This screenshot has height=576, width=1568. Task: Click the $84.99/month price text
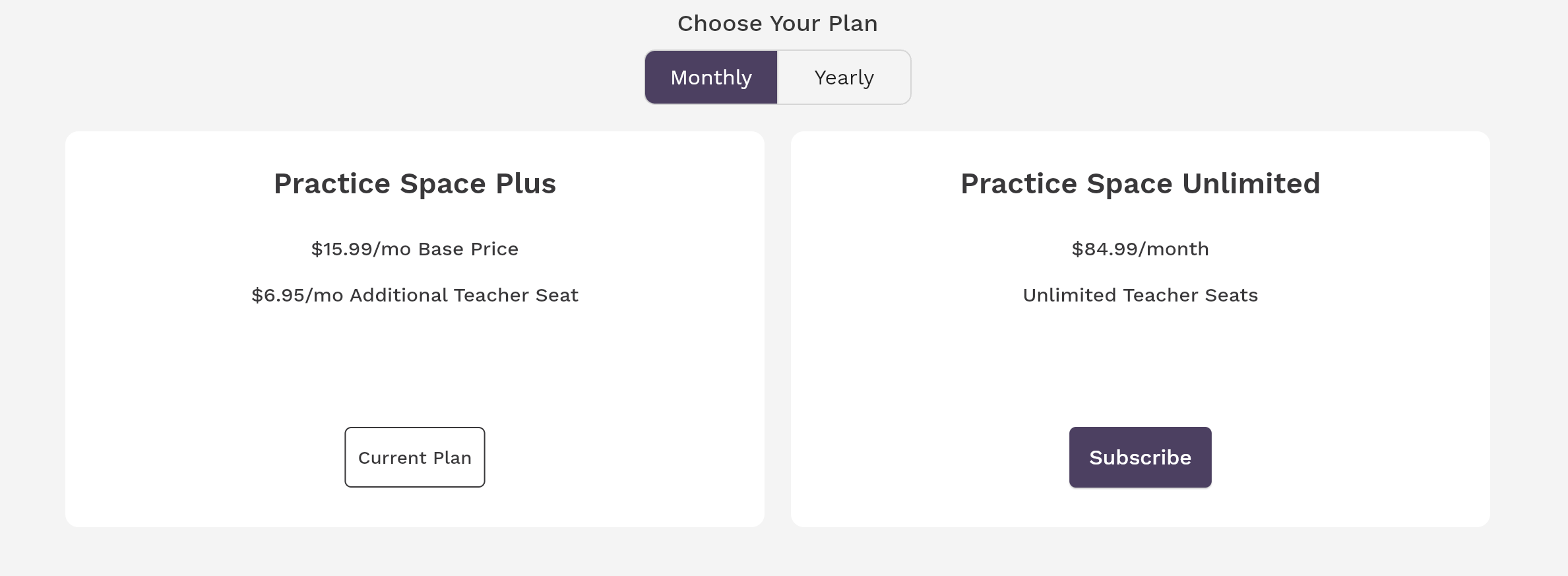tap(1140, 249)
